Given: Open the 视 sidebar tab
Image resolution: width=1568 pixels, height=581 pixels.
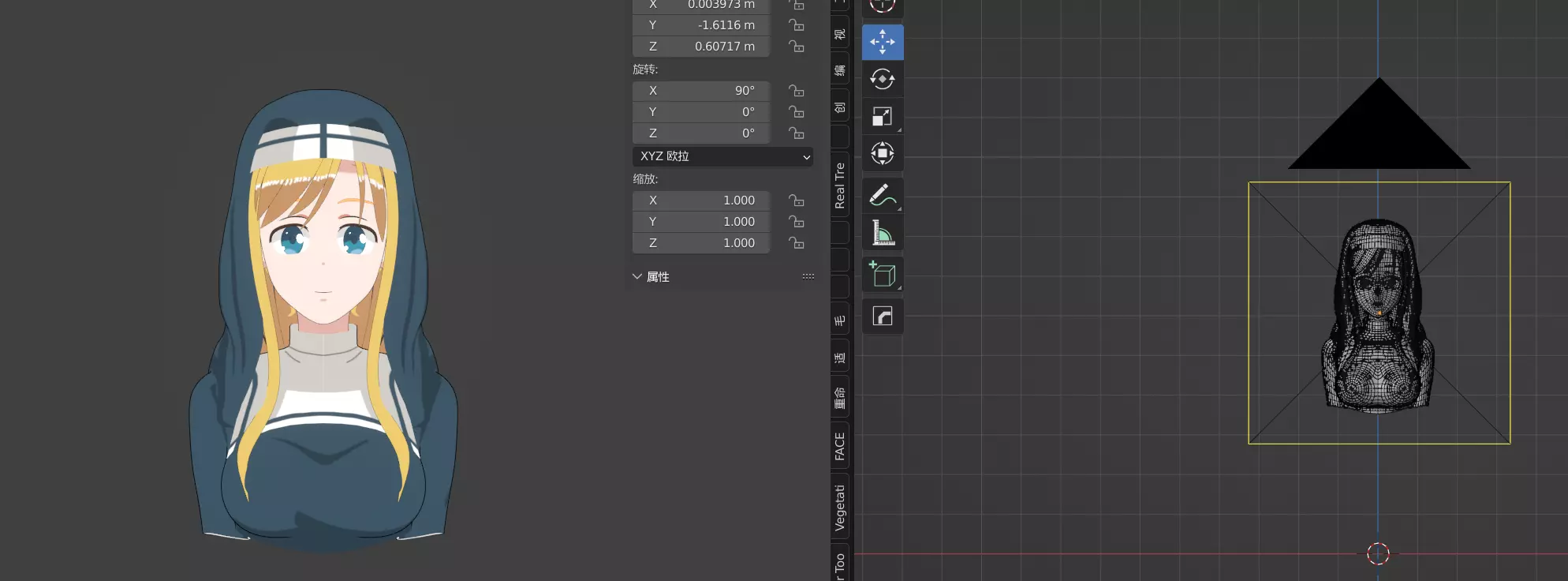Looking at the screenshot, I should tap(840, 35).
